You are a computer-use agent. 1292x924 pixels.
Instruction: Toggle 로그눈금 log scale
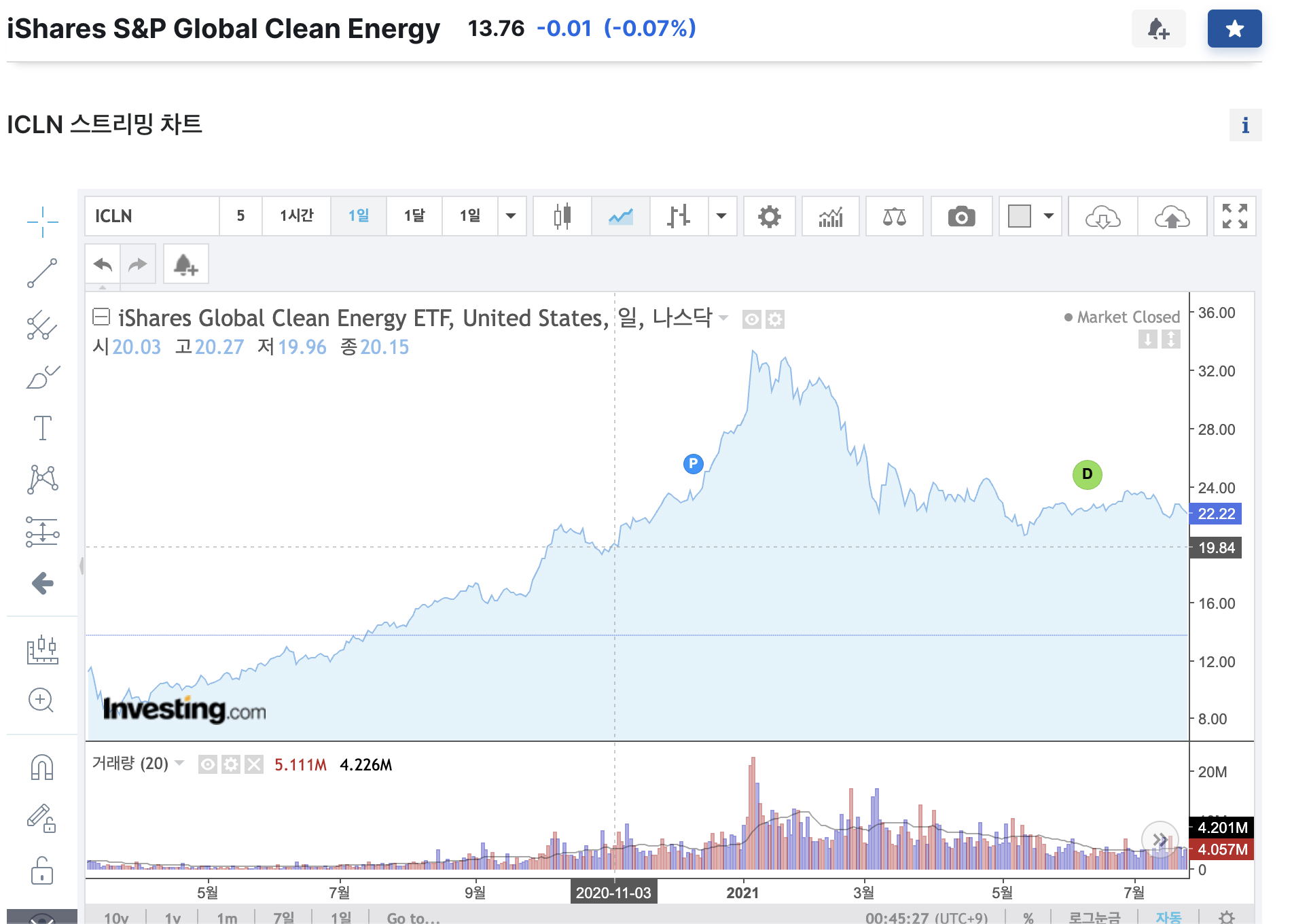pos(1094,917)
